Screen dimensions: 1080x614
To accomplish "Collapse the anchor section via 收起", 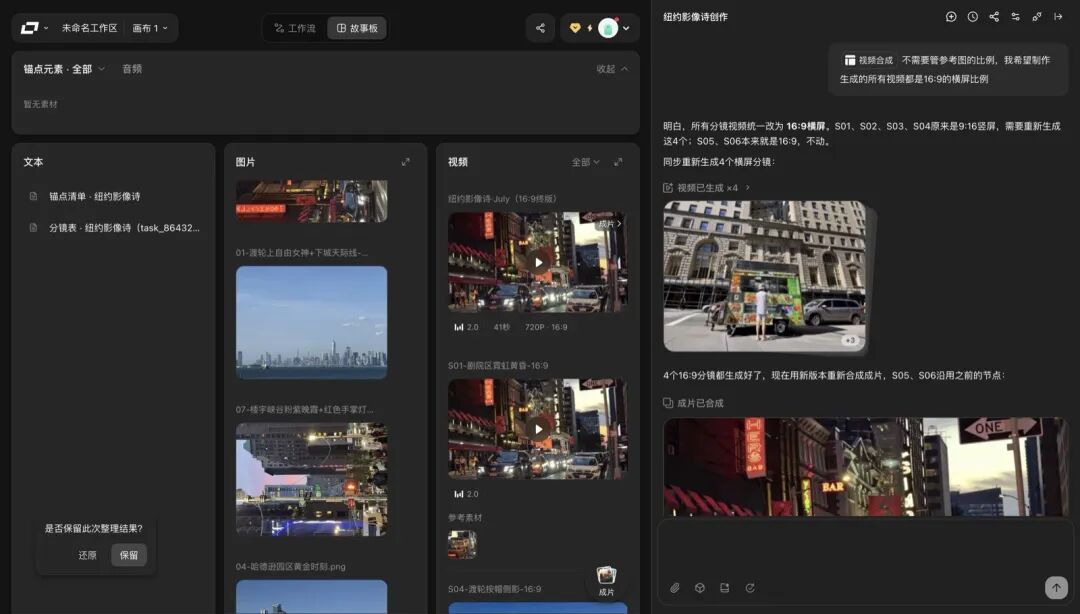I will click(612, 69).
